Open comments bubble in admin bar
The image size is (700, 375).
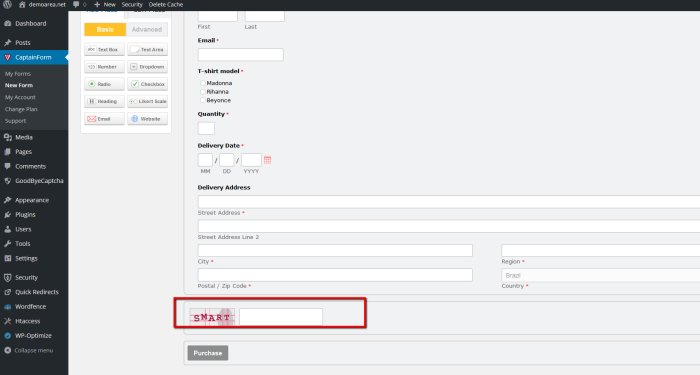(76, 4)
